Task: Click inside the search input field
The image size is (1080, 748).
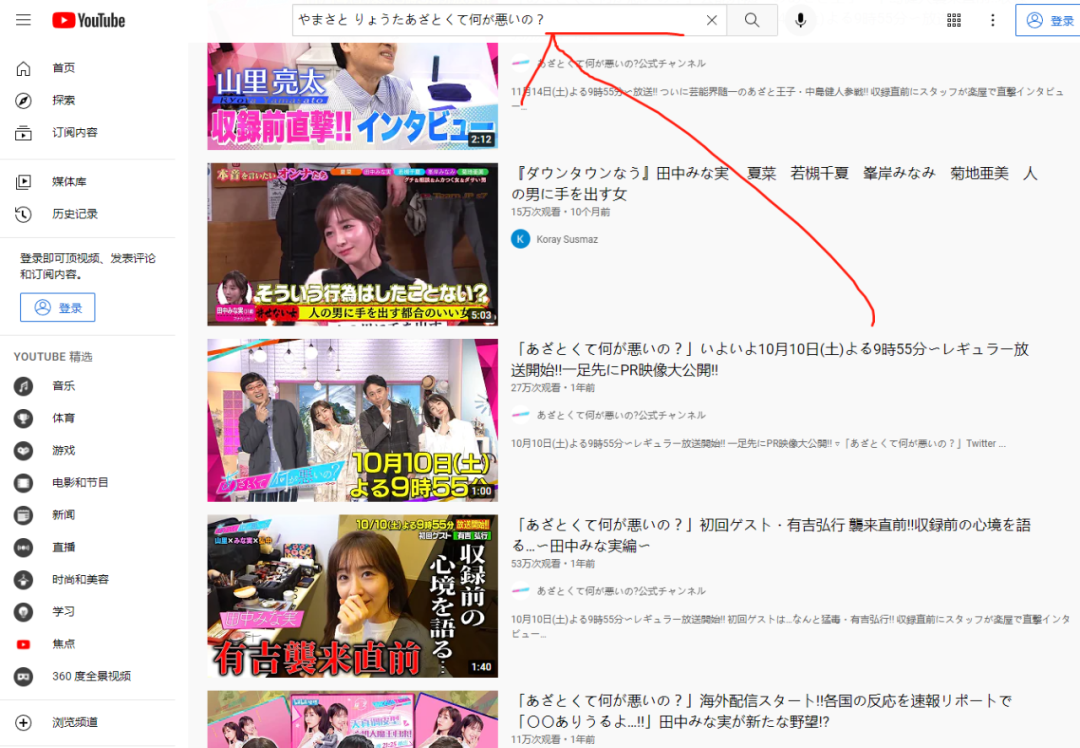Action: pos(490,20)
